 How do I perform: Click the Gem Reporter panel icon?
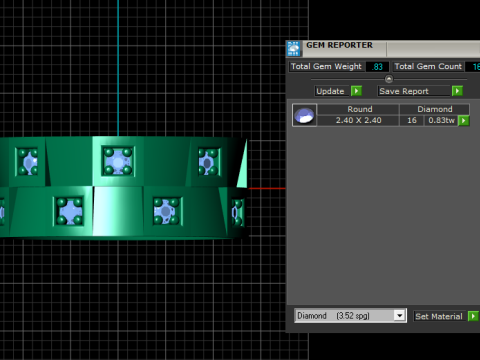294,49
